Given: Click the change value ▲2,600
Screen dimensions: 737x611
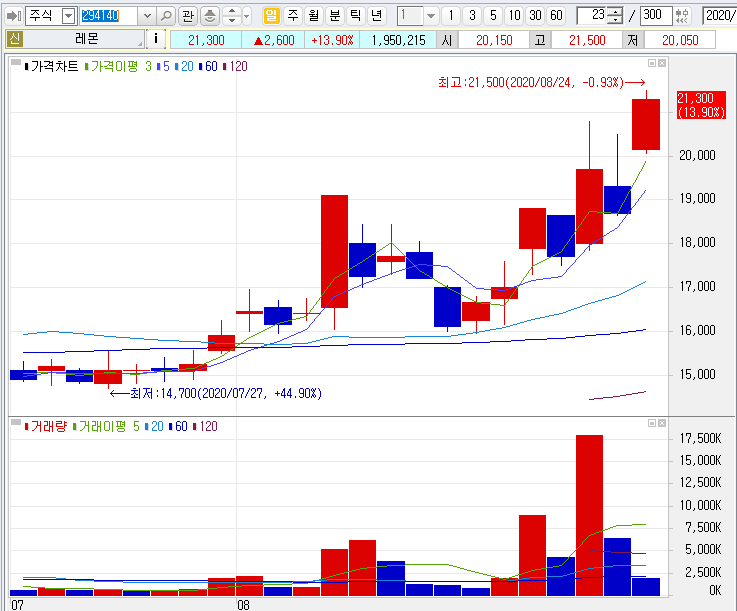Looking at the screenshot, I should tap(274, 40).
